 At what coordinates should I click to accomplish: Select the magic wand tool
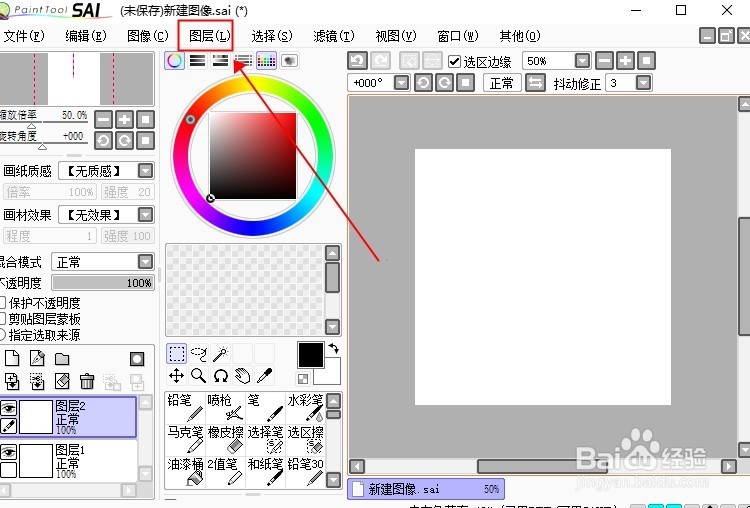coord(221,354)
